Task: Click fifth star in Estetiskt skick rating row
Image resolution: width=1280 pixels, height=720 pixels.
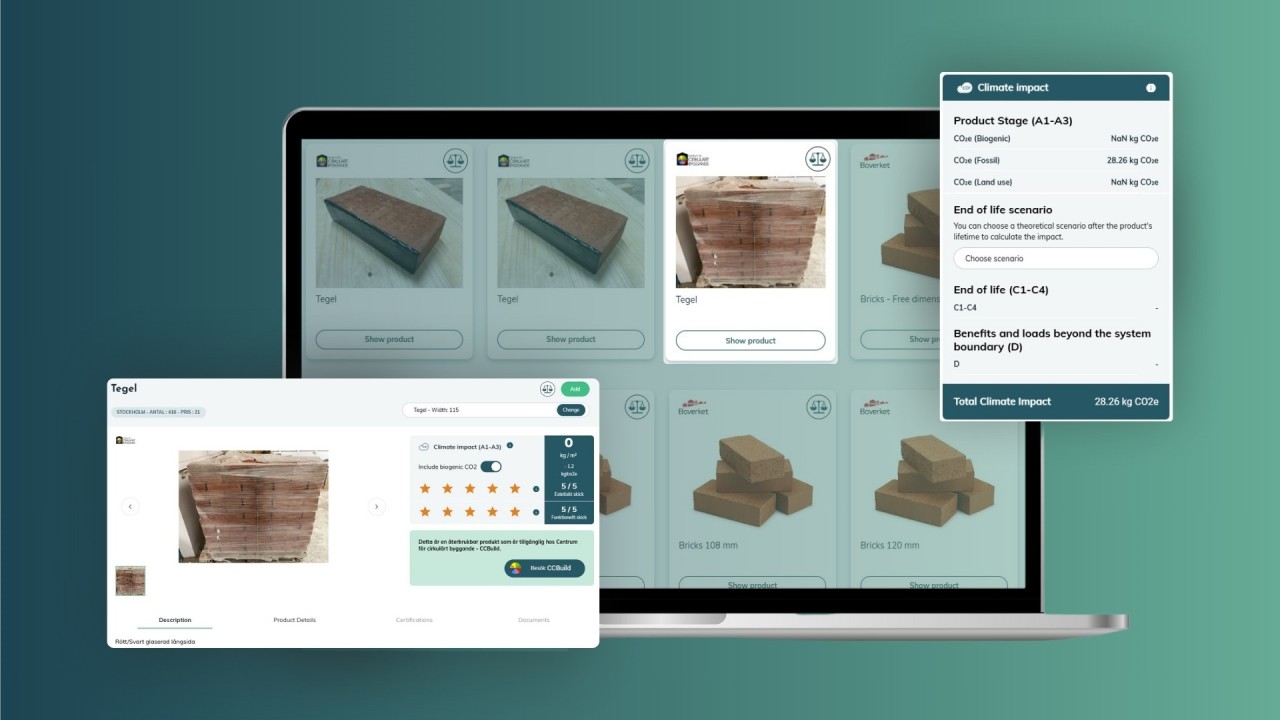Action: pos(515,488)
